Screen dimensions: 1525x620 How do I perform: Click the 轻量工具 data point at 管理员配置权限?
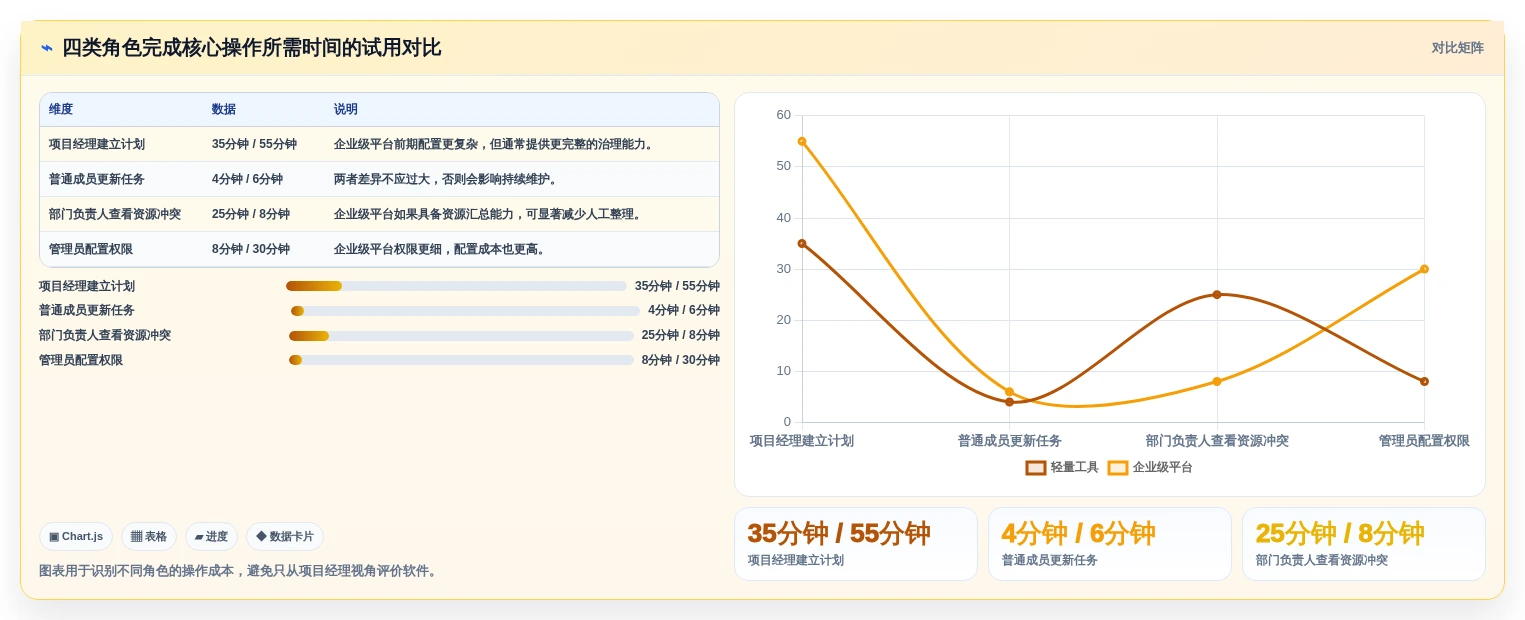[x=1424, y=381]
